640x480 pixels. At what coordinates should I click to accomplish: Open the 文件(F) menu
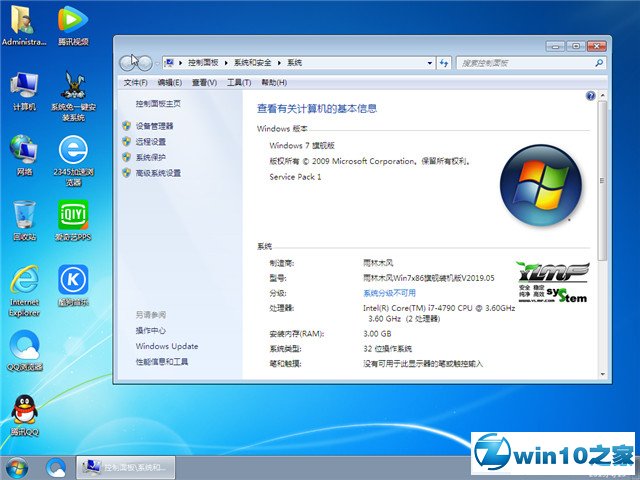[x=136, y=83]
